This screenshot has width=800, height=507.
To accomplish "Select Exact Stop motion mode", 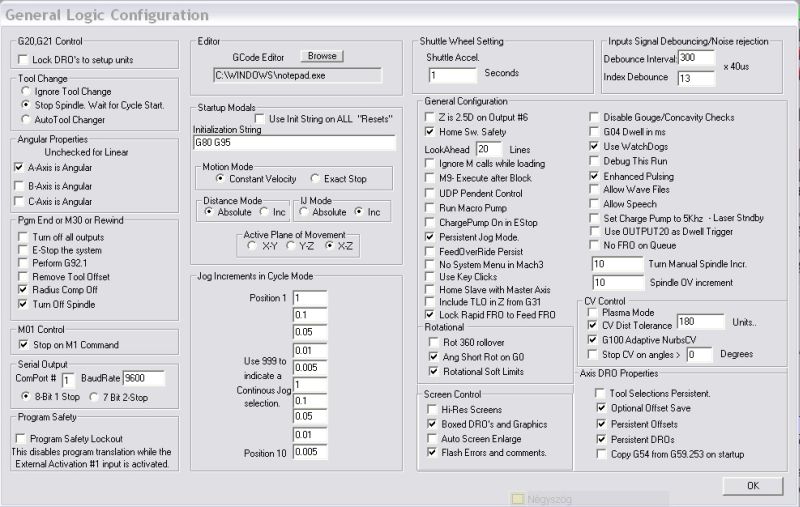I will [315, 179].
